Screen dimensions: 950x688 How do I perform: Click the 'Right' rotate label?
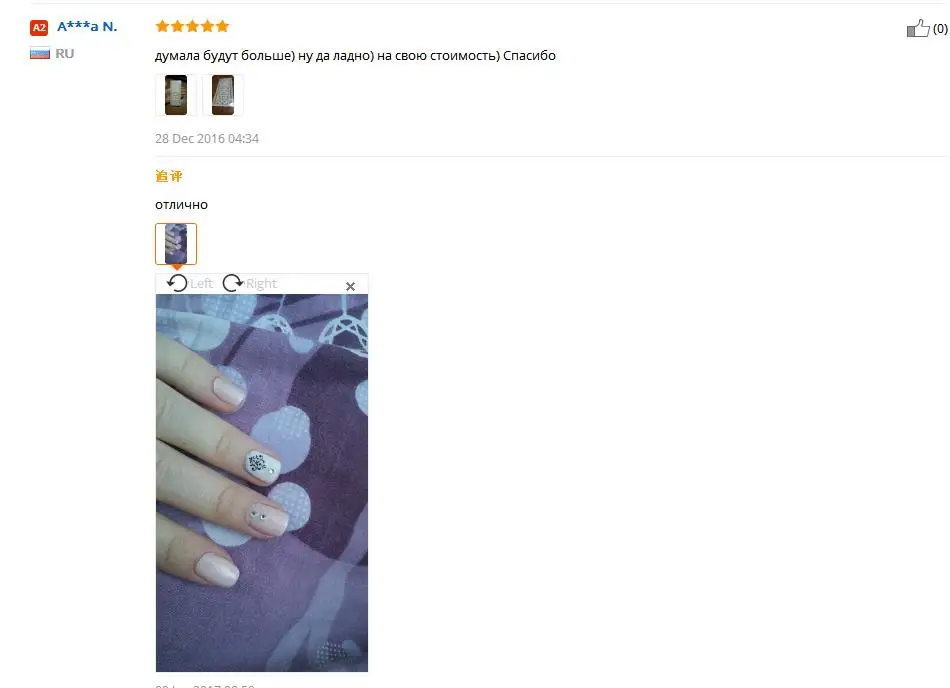pyautogui.click(x=261, y=283)
